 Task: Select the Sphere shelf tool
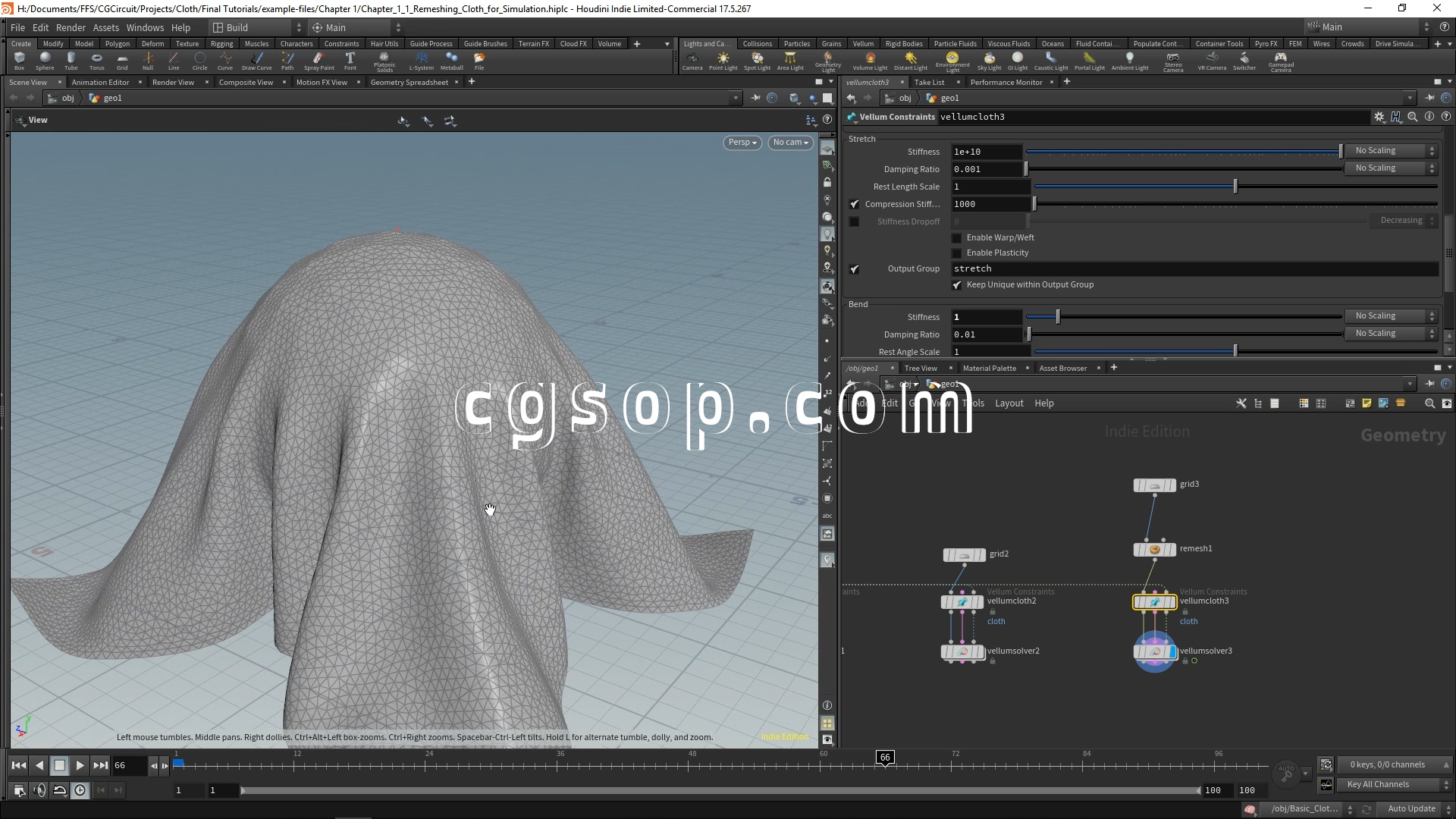point(45,60)
